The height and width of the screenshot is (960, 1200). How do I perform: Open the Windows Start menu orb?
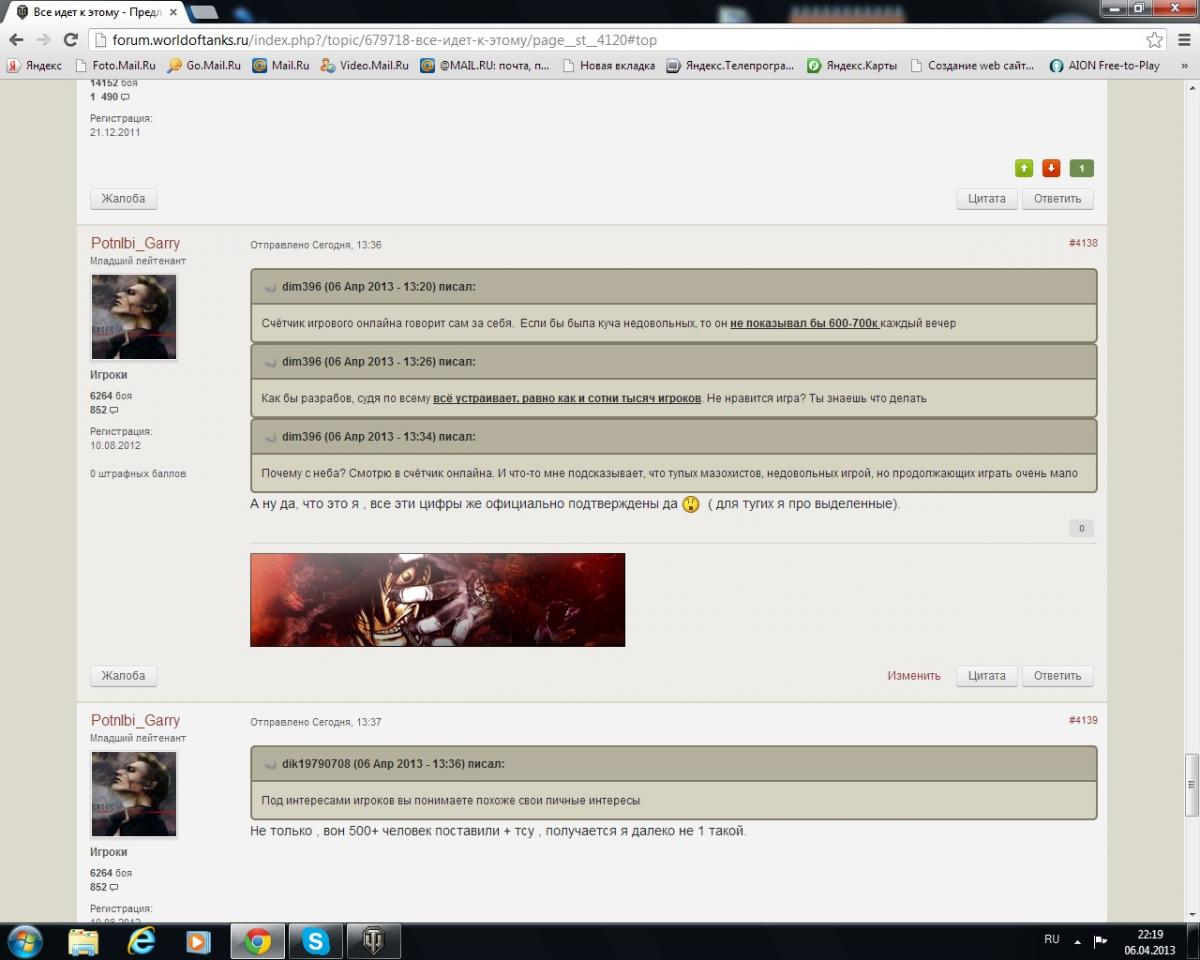(24, 941)
